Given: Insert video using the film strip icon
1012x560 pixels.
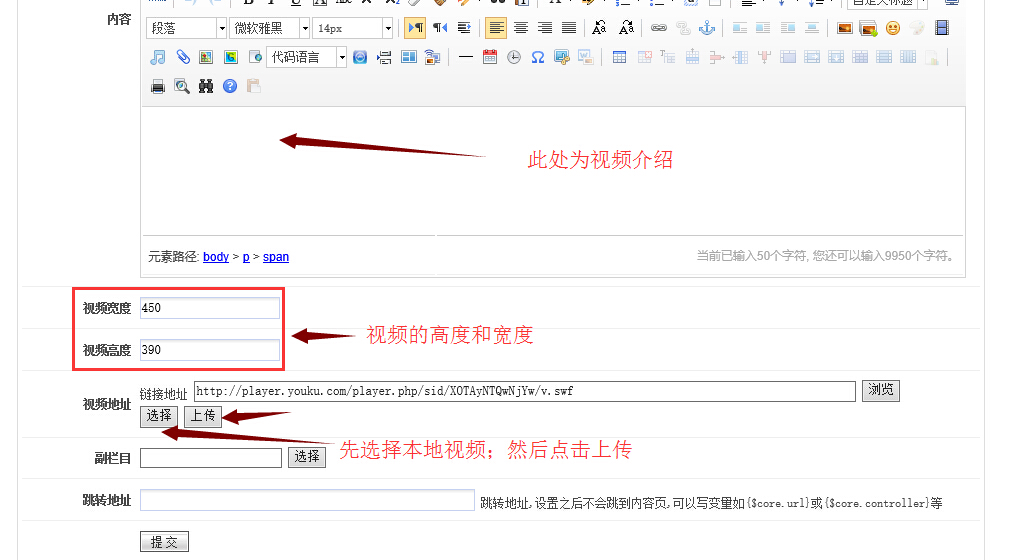Looking at the screenshot, I should point(940,28).
